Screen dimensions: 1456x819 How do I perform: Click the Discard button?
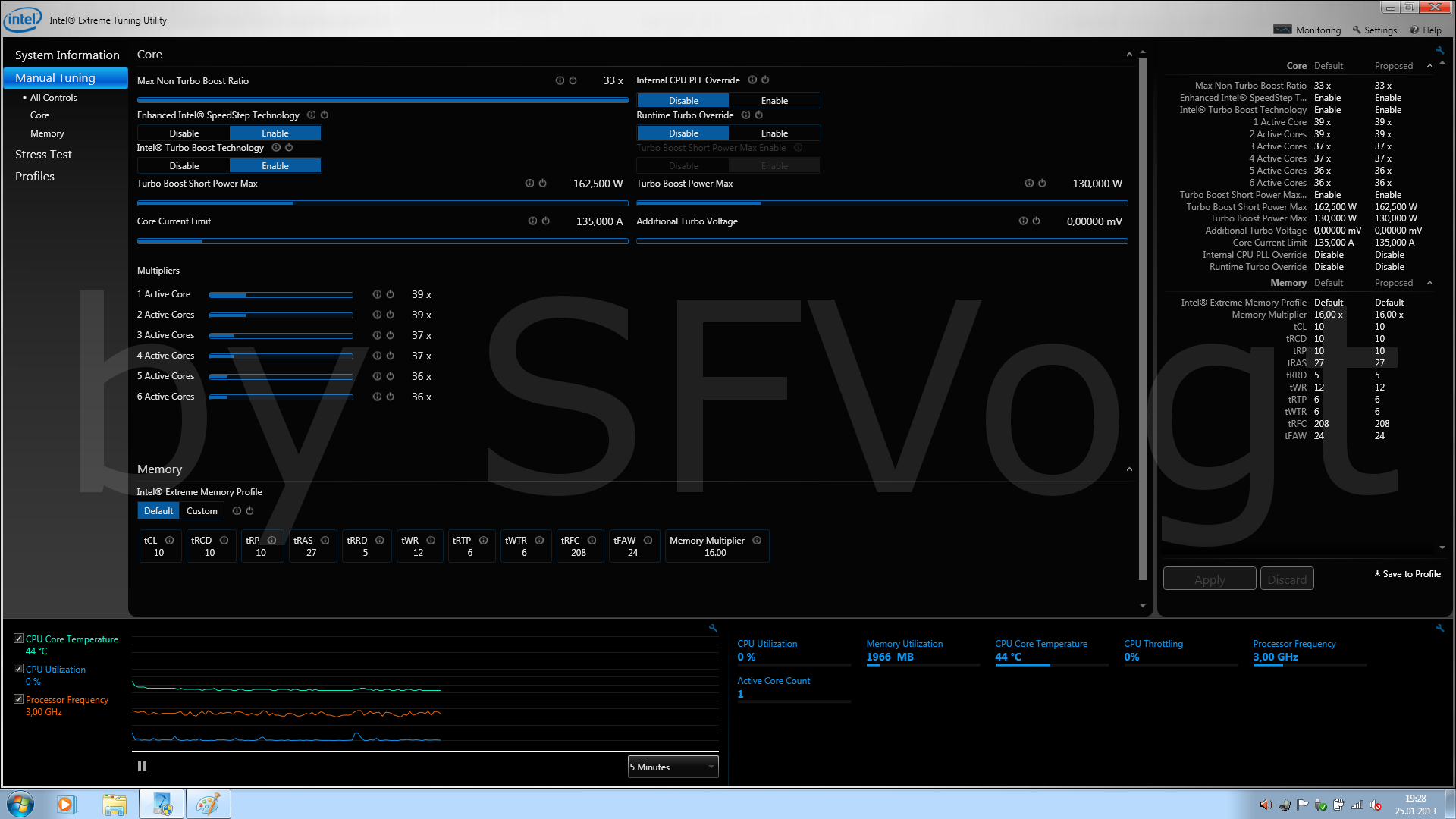[x=1287, y=579]
